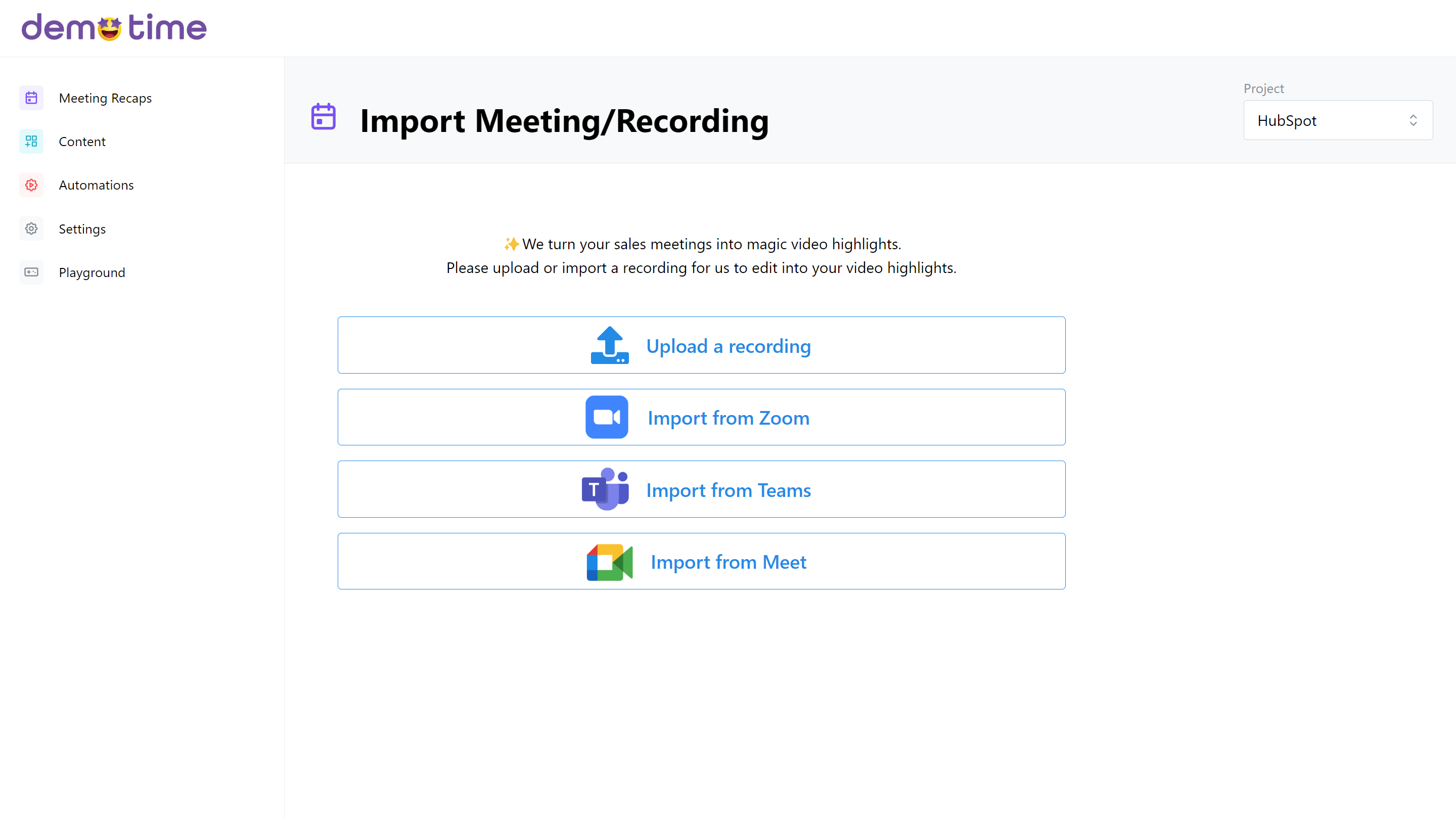Click the project selector up-down chevron
1456x819 pixels.
1413,120
